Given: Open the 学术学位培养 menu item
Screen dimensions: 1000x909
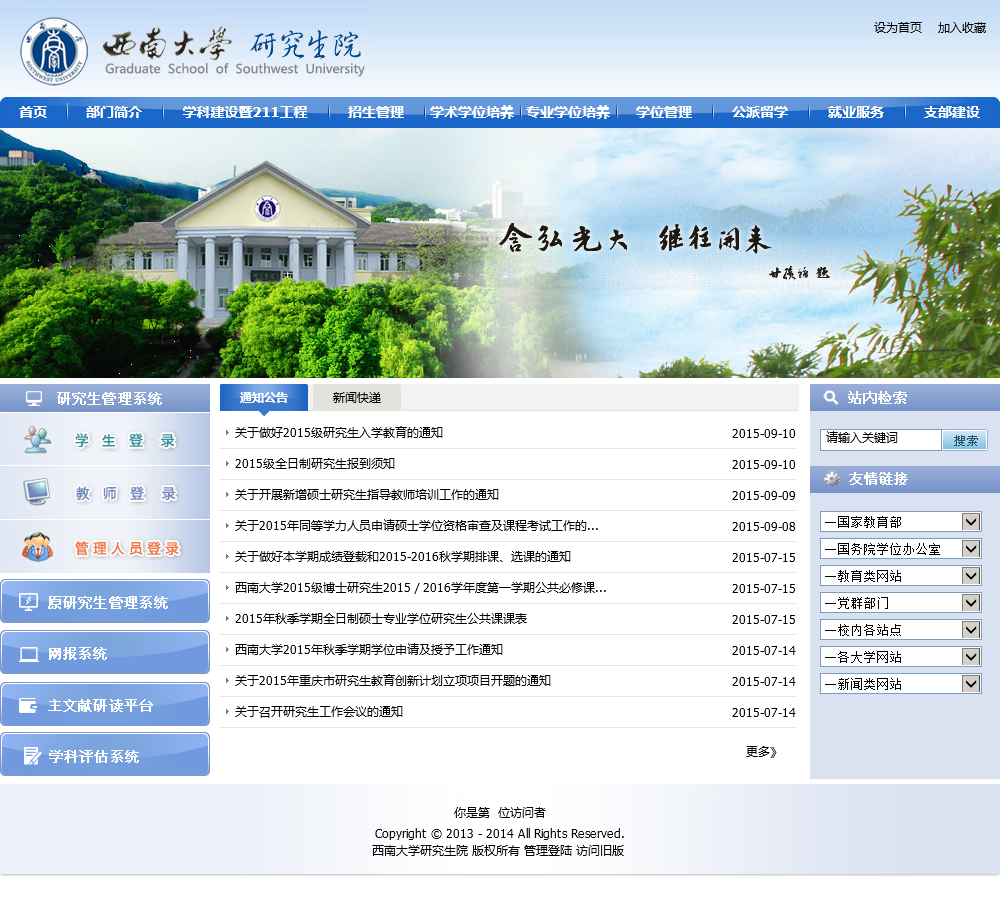Looking at the screenshot, I should coord(472,112).
